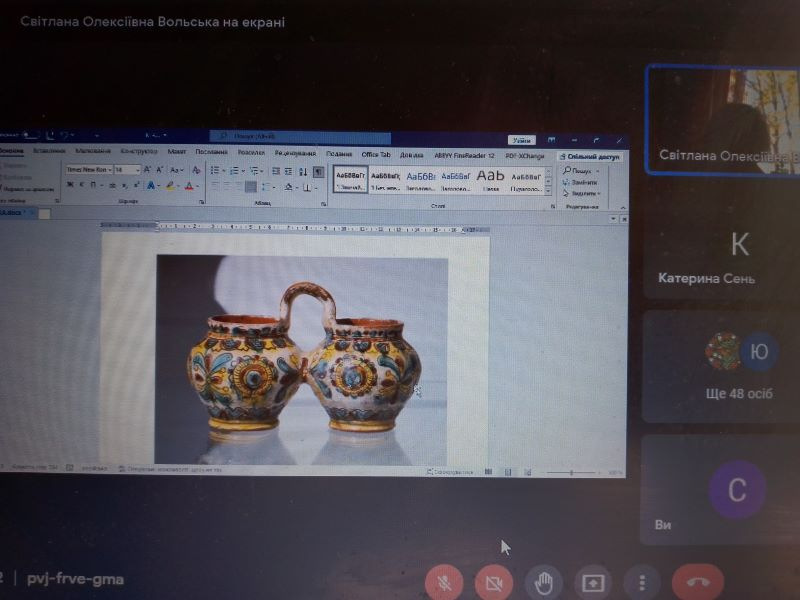Viewport: 800px width, 600px height.
Task: Open the Office Tab ribbon tab
Action: click(x=376, y=154)
